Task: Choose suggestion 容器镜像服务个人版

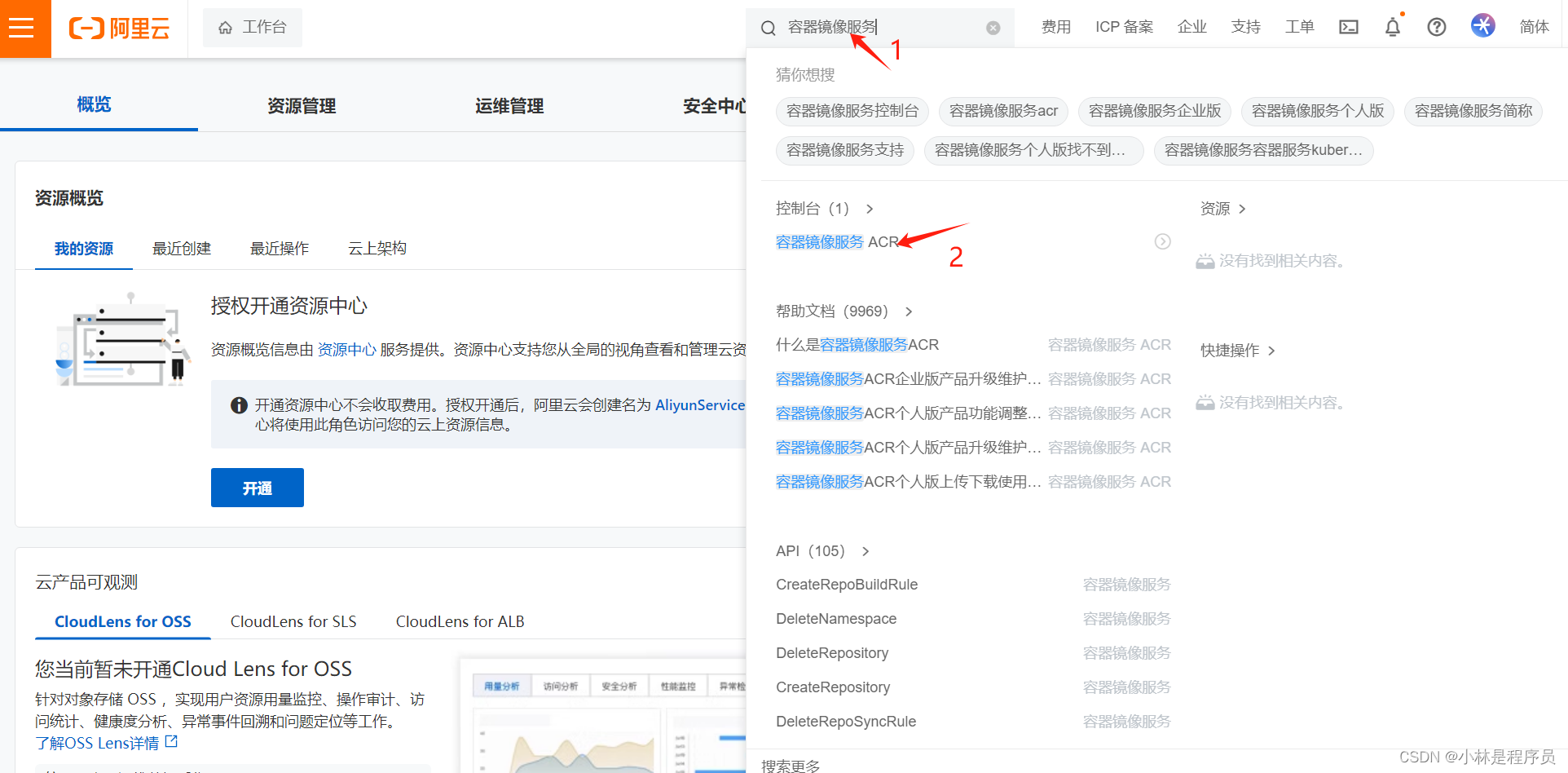Action: (x=1318, y=111)
